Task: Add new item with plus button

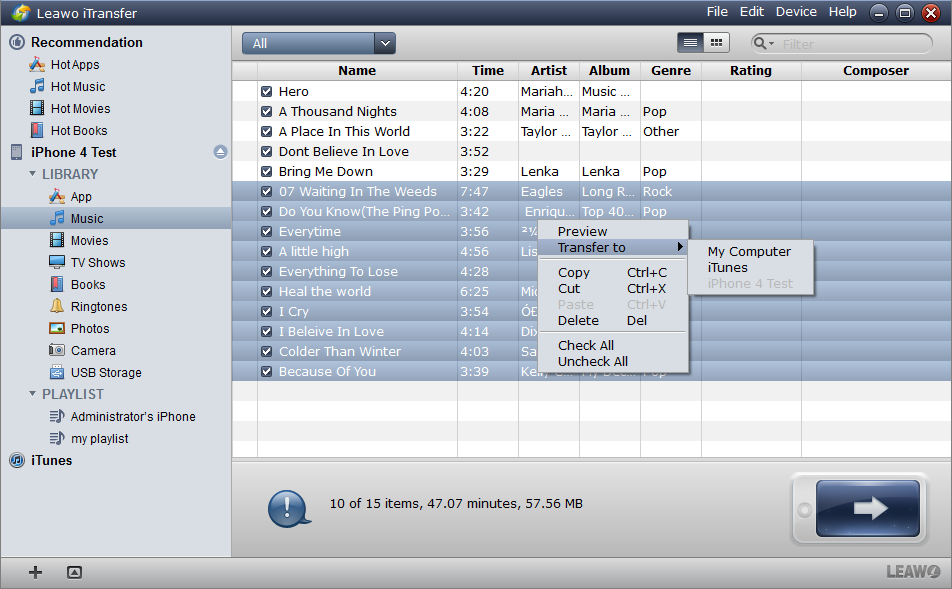Action: (36, 572)
